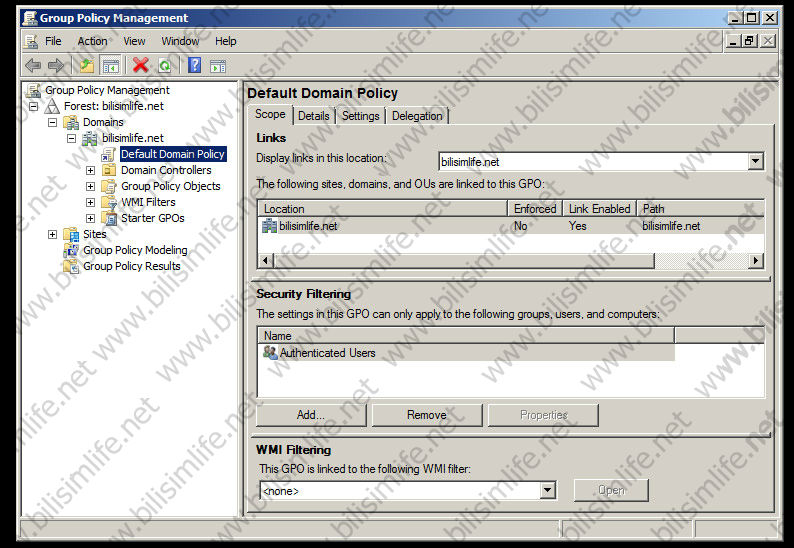The image size is (794, 548).
Task: Switch to the Delegation tab
Action: coord(417,116)
